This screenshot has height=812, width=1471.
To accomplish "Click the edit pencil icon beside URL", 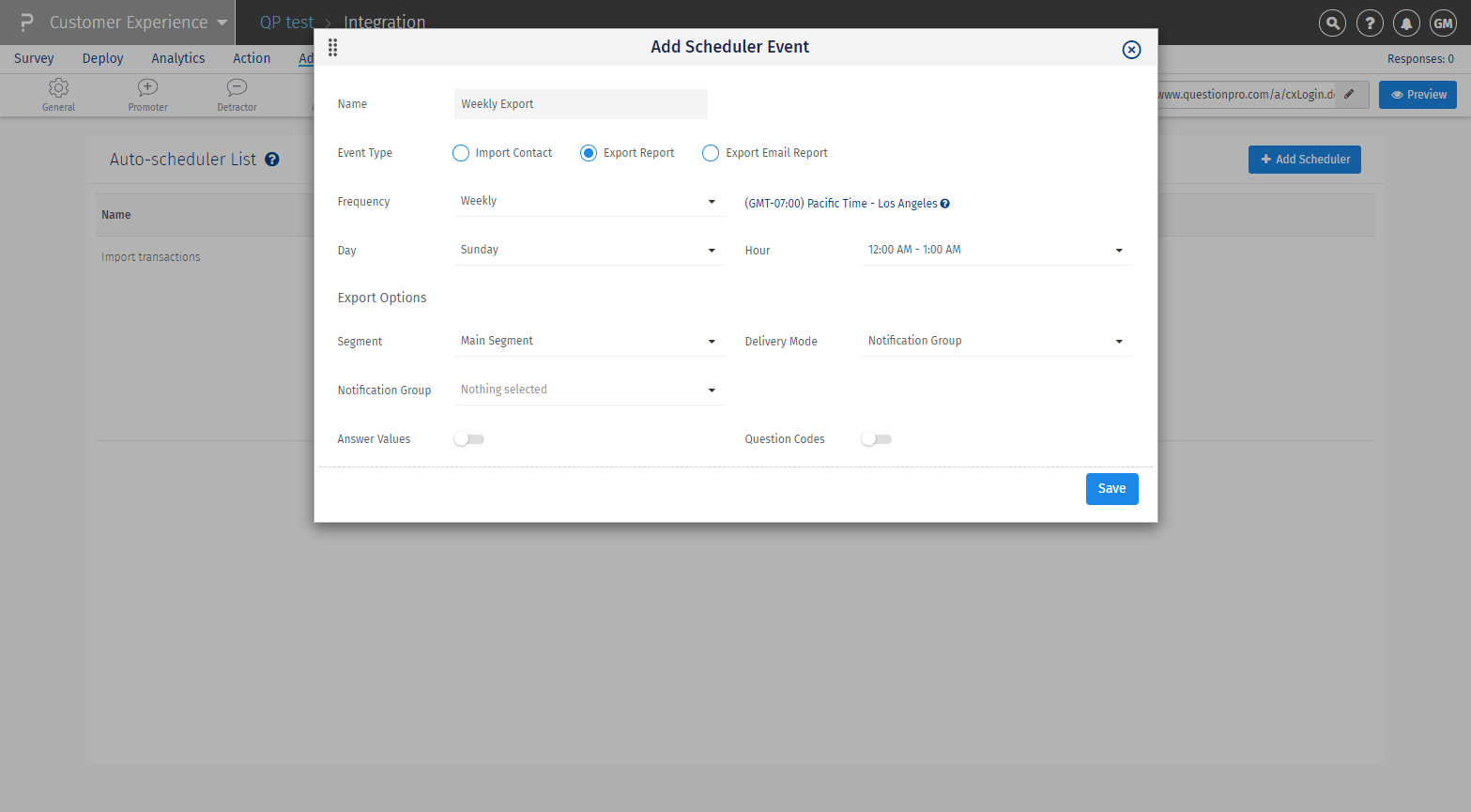I will click(x=1349, y=94).
